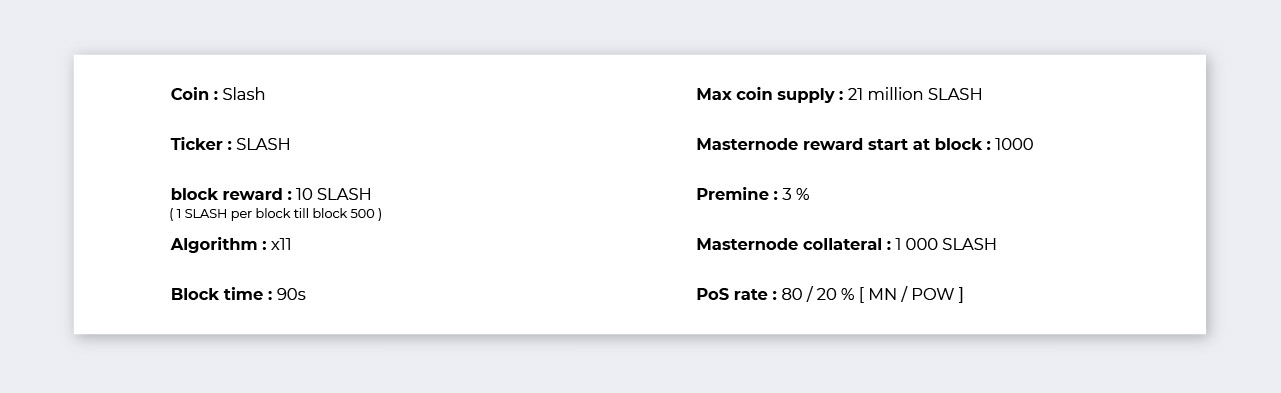Click the note about block 500
The width and height of the screenshot is (1281, 393).
[276, 213]
